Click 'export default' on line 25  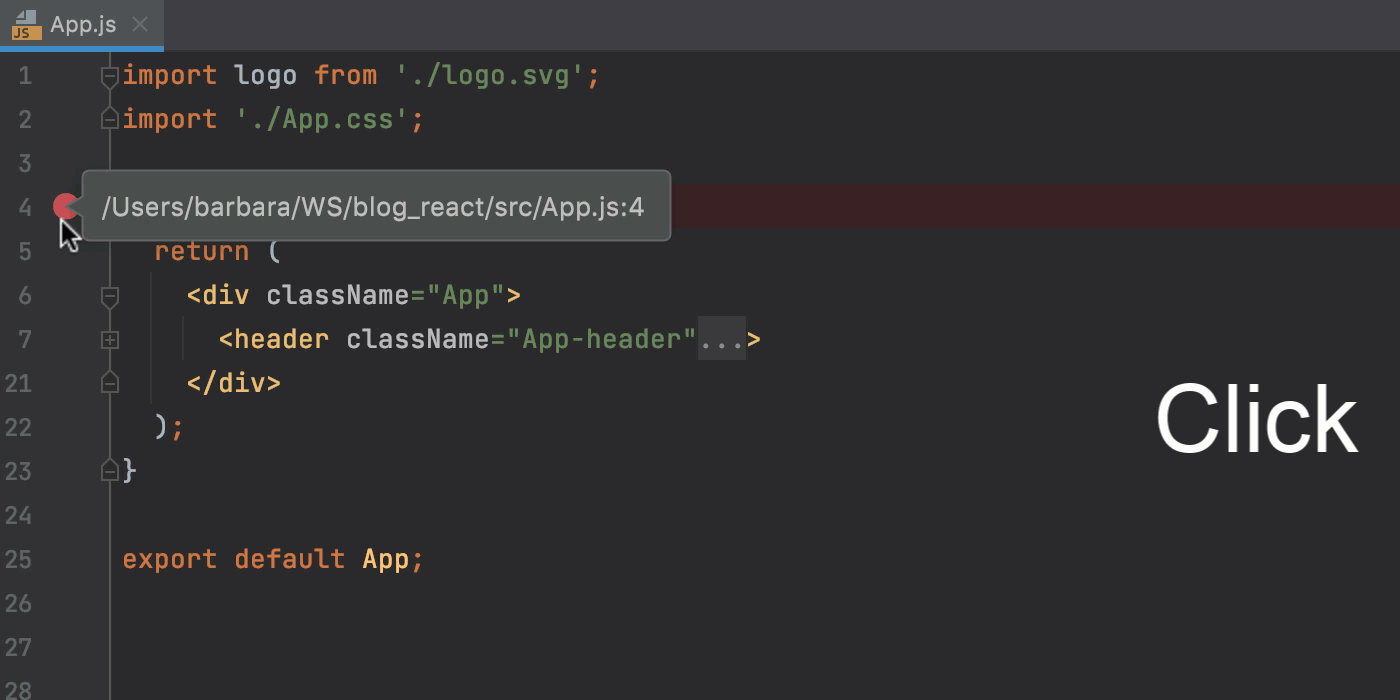234,559
